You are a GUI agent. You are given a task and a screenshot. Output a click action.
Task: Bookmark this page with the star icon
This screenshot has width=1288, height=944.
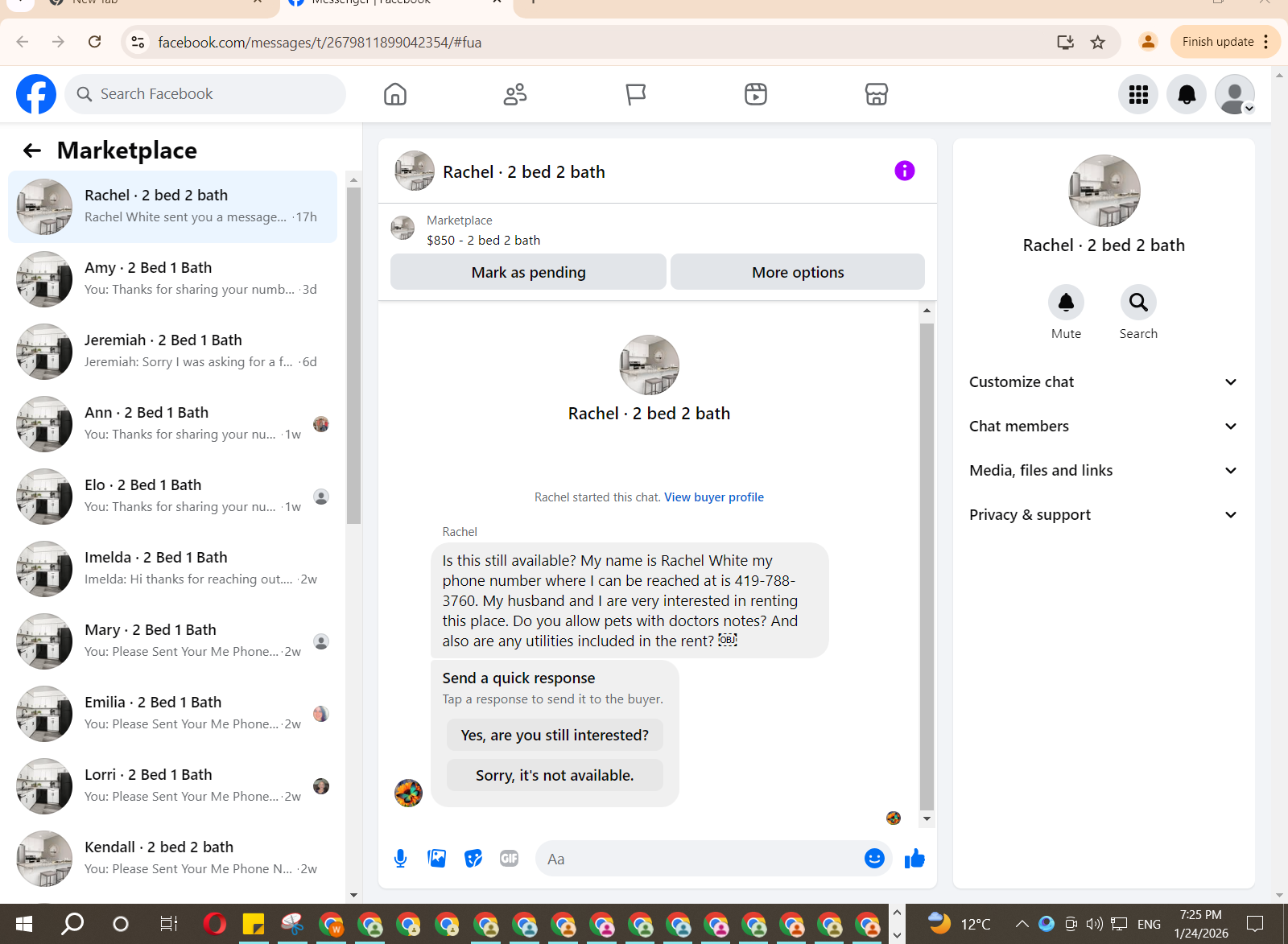[1098, 42]
